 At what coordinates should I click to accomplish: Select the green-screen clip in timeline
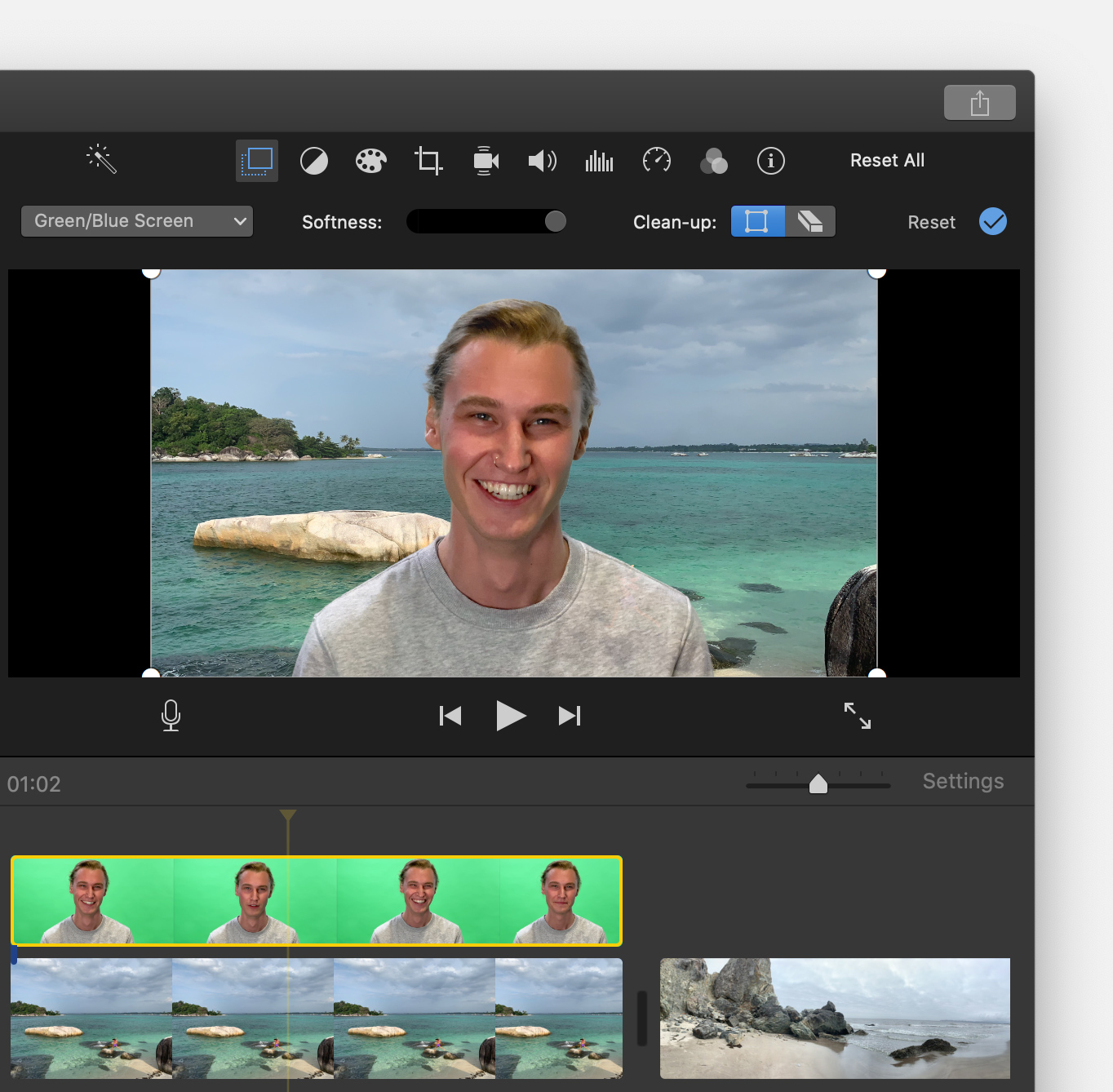316,900
